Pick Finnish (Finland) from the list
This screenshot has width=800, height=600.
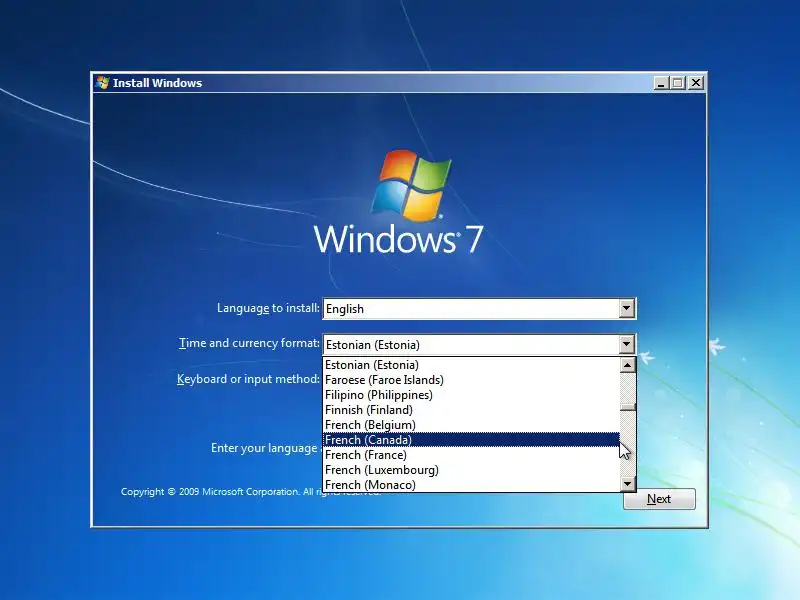pos(471,410)
